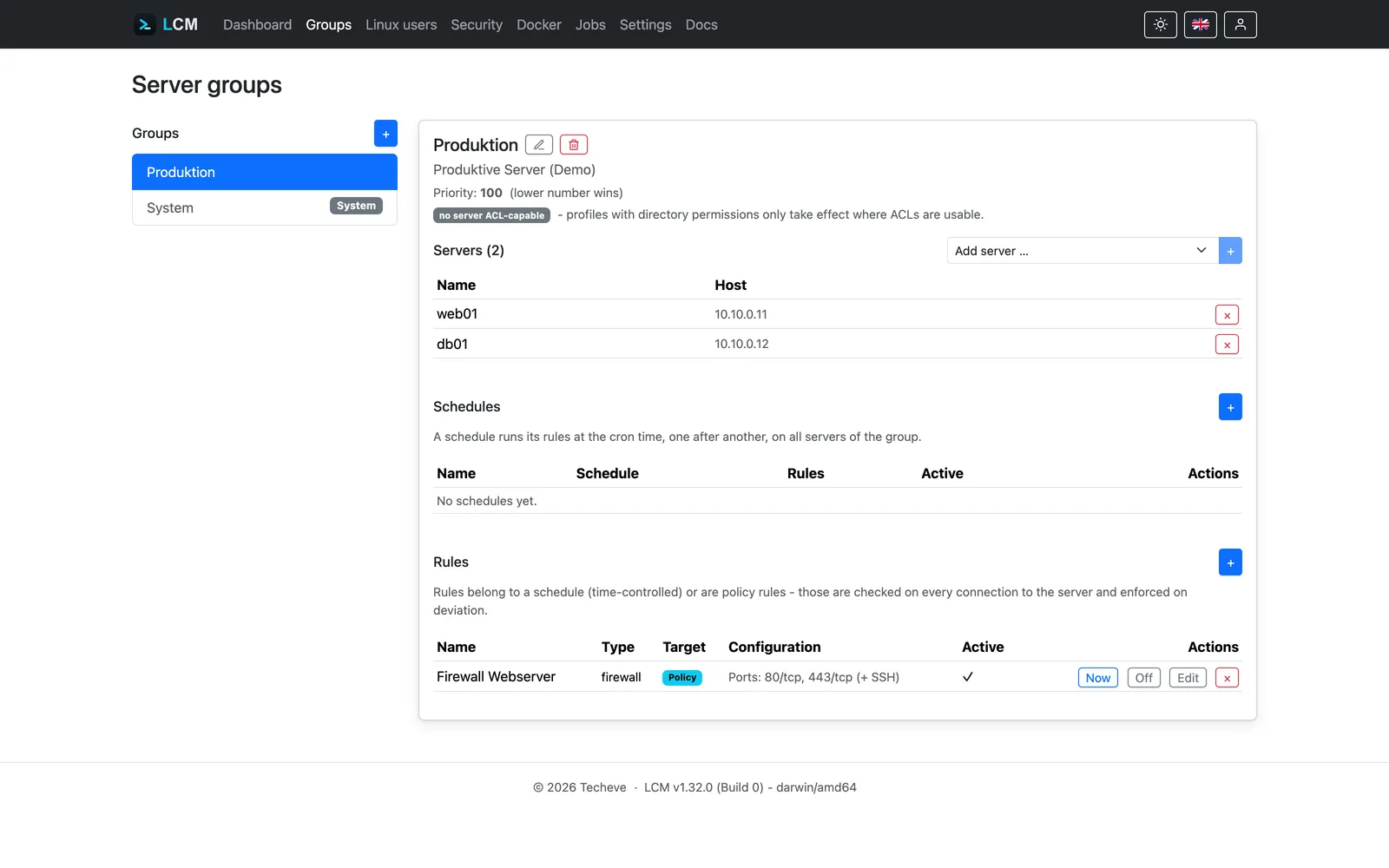Viewport: 1389px width, 868px height.
Task: Click host address 10.10.0.11
Action: pos(741,314)
